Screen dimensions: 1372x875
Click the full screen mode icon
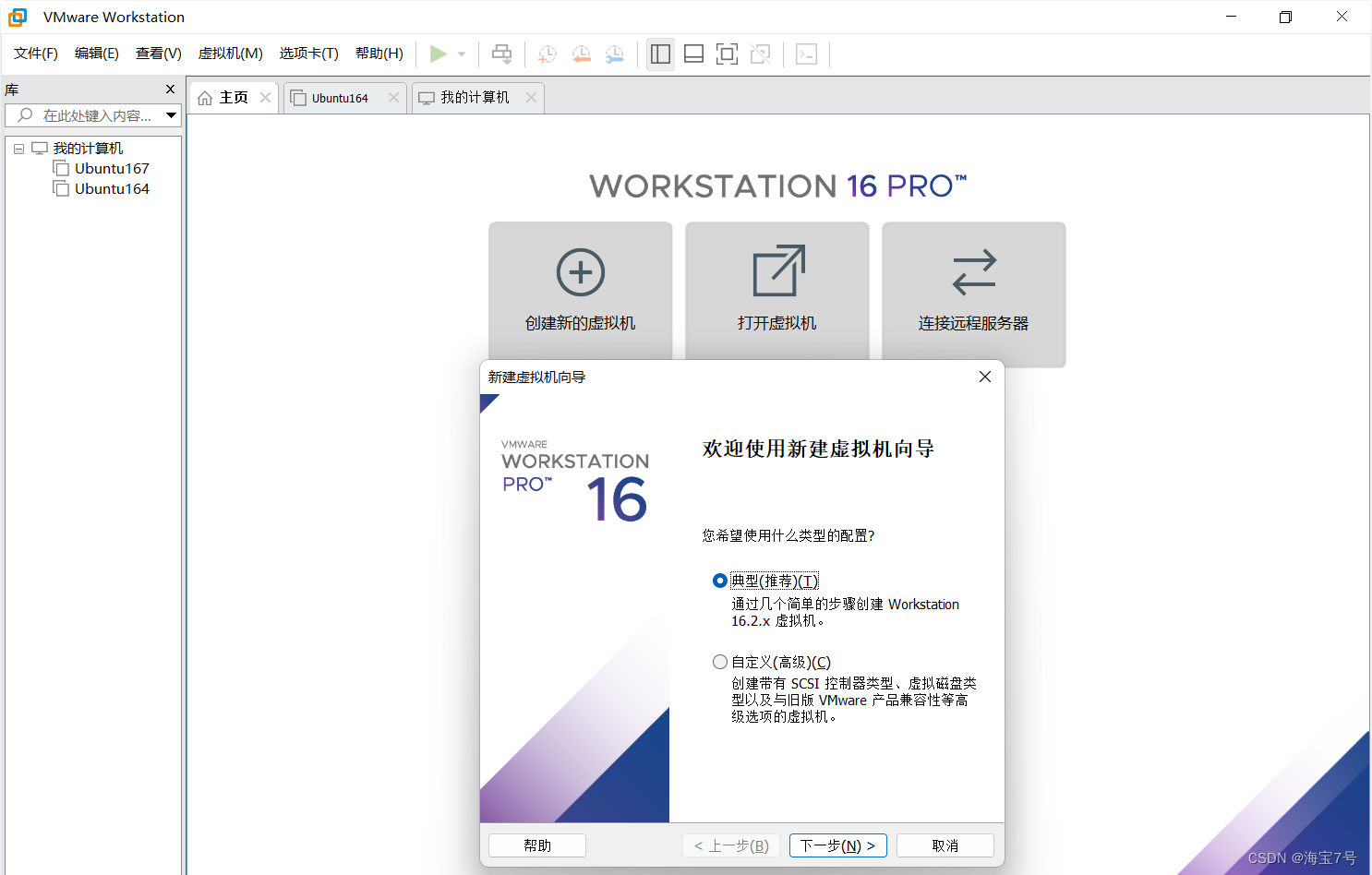(x=727, y=54)
